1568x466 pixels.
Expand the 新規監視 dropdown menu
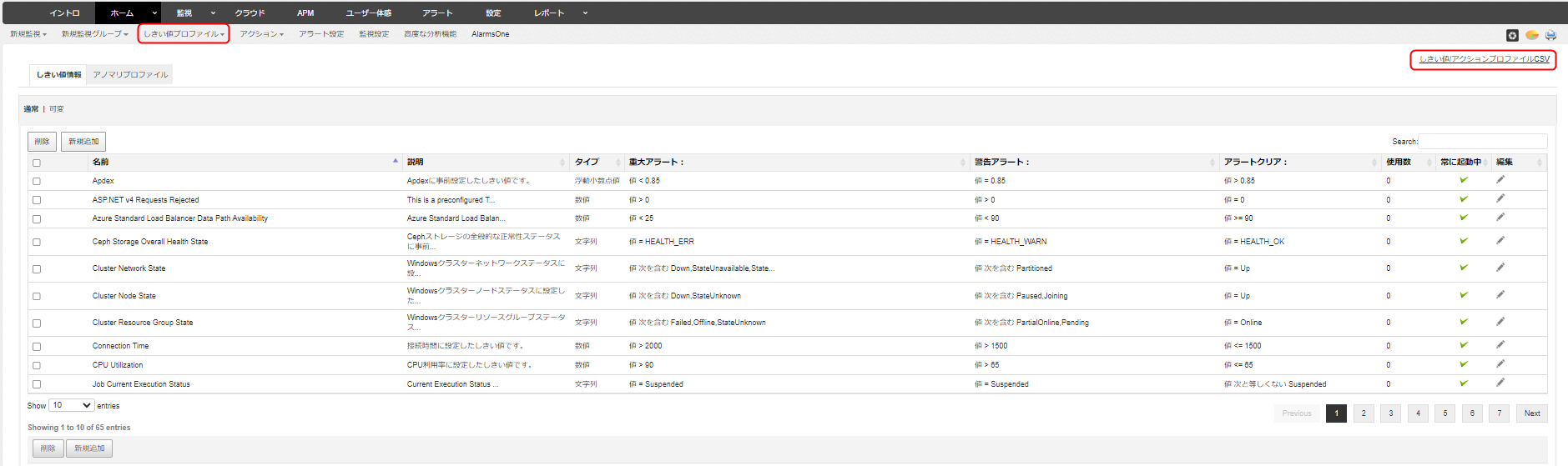[28, 34]
